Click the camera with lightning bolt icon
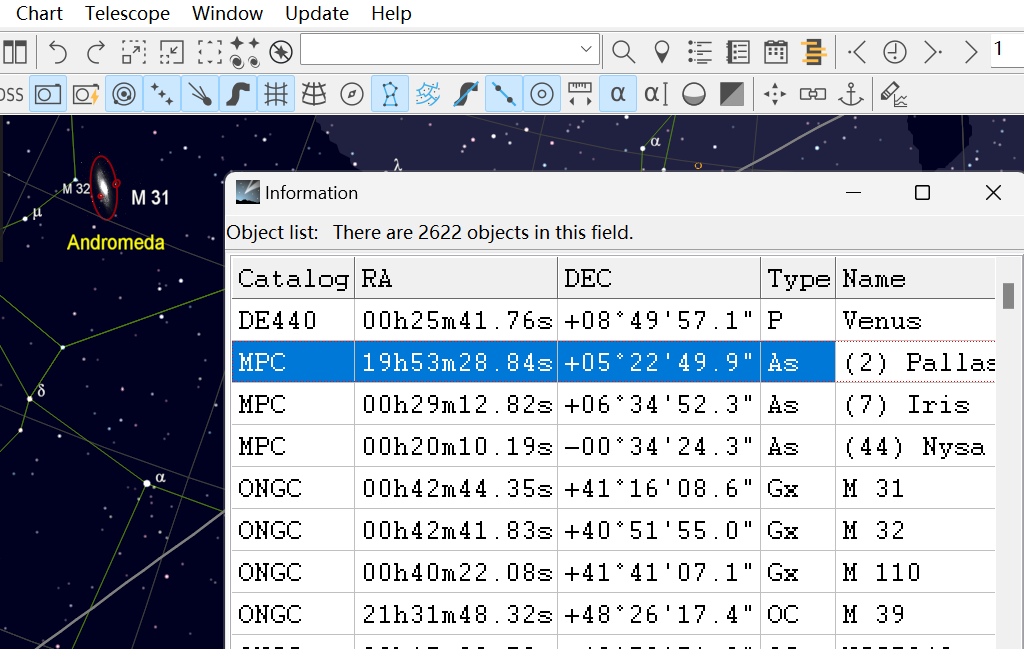This screenshot has height=649, width=1024. 86,95
